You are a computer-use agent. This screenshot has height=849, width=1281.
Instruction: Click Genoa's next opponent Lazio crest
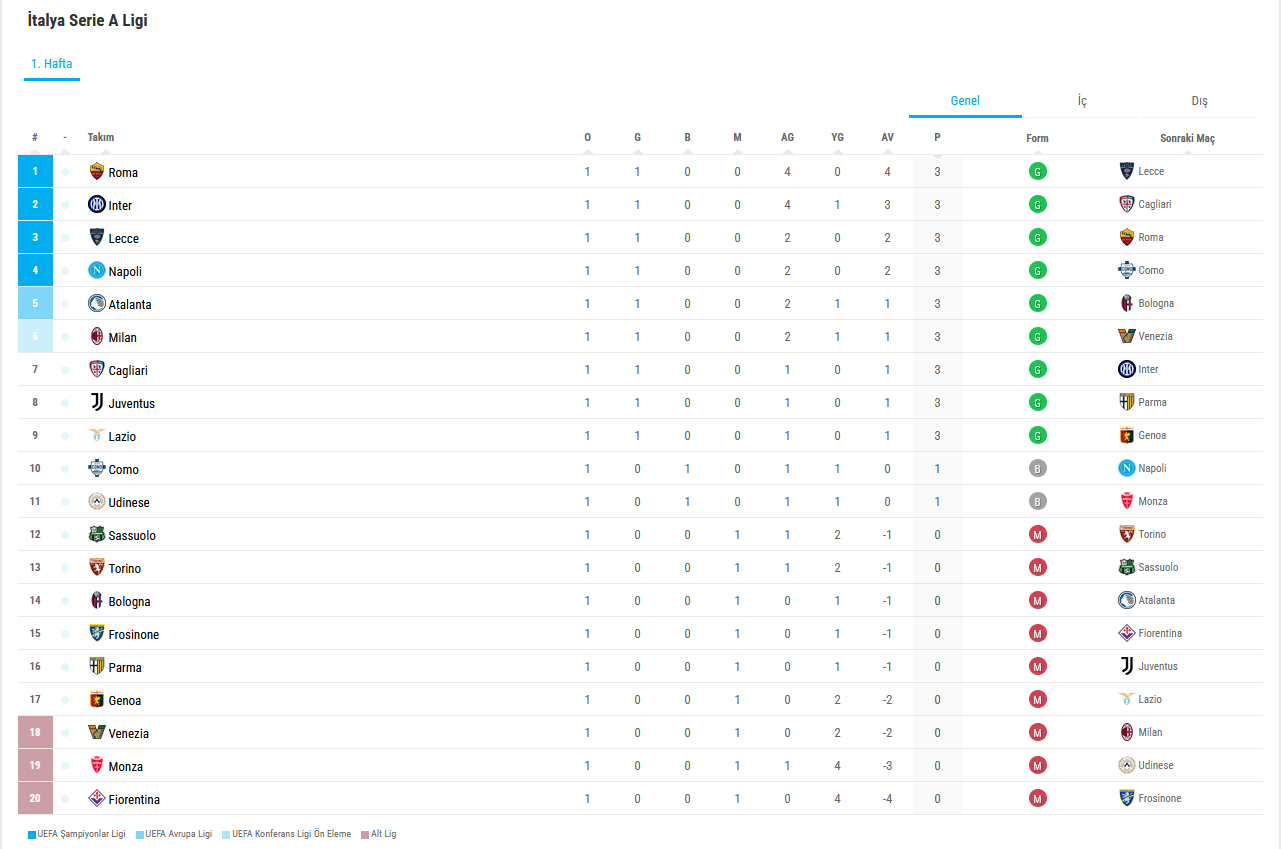pos(1127,699)
